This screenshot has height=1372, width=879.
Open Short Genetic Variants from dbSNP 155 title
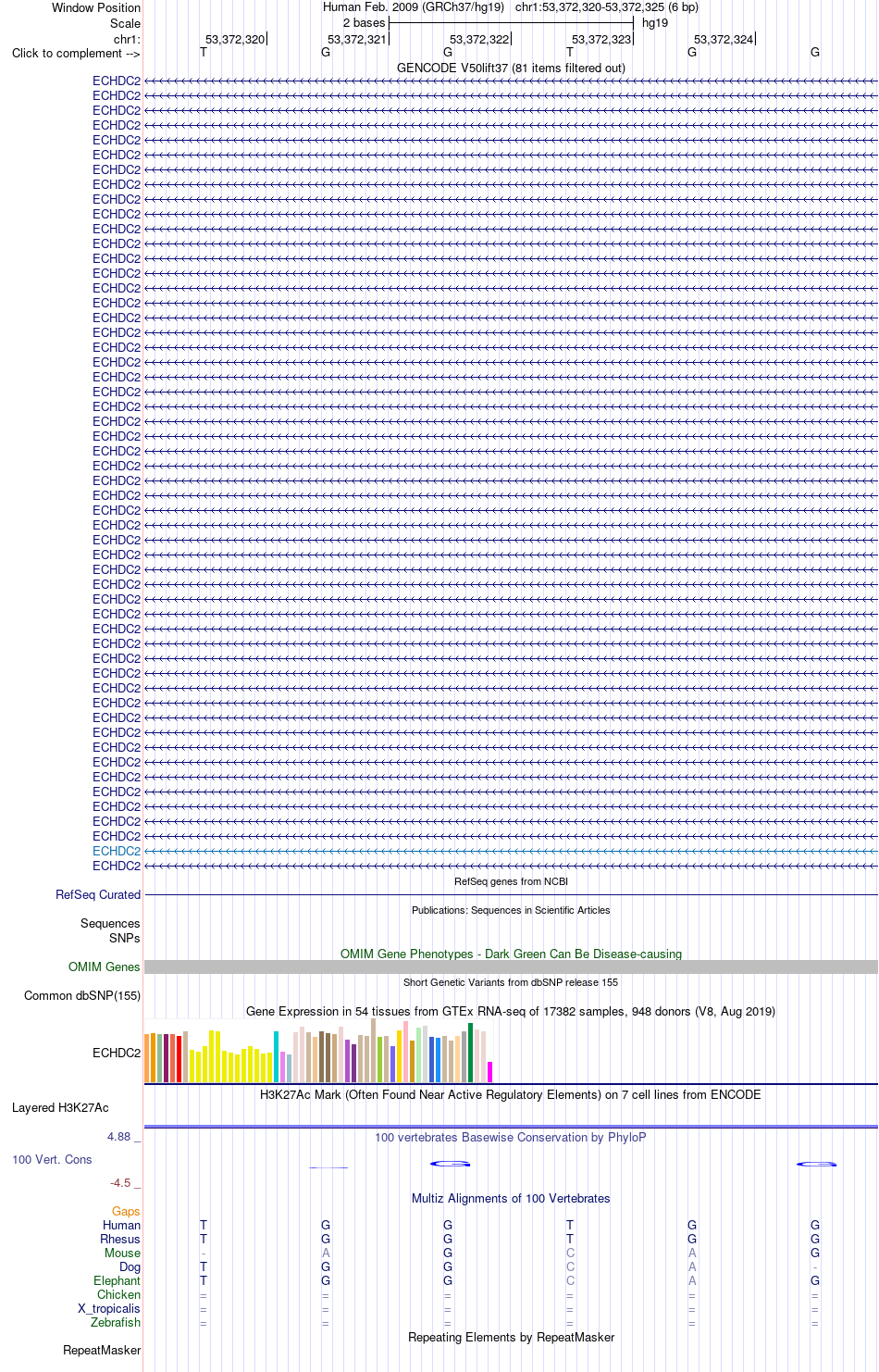point(511,983)
